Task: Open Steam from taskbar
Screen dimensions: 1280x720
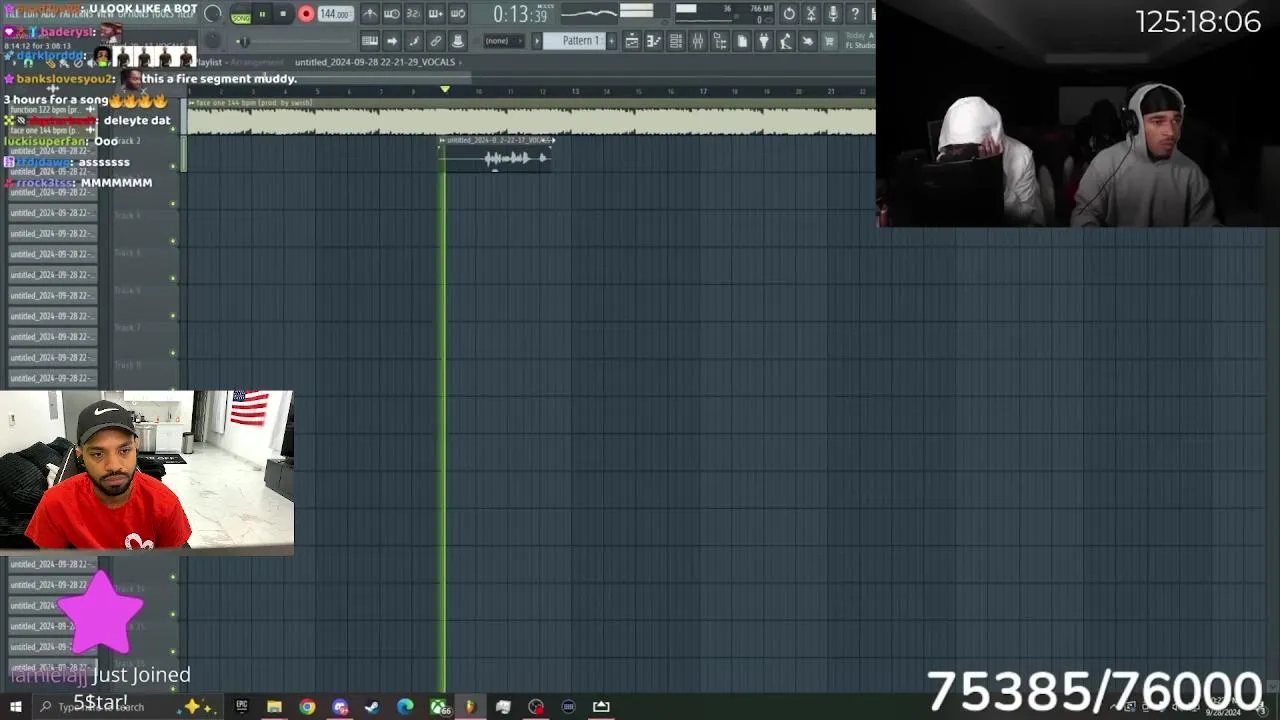Action: [x=372, y=707]
